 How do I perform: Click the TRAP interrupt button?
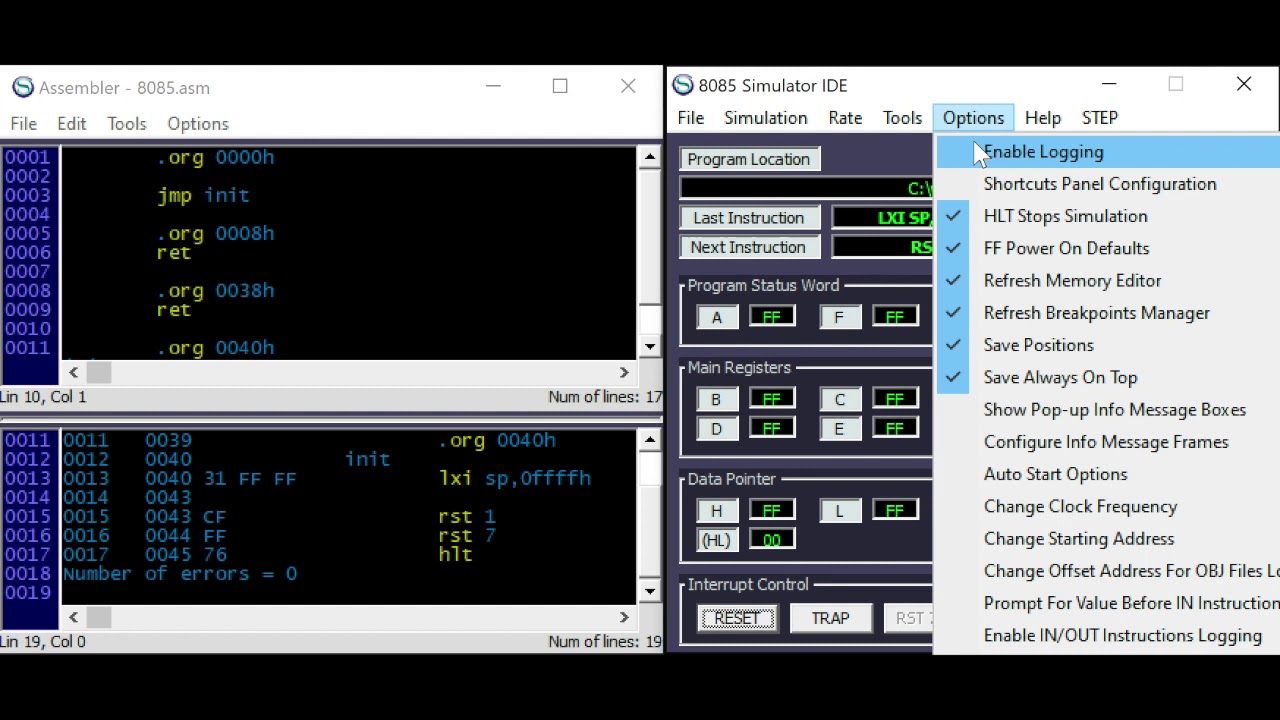click(830, 618)
